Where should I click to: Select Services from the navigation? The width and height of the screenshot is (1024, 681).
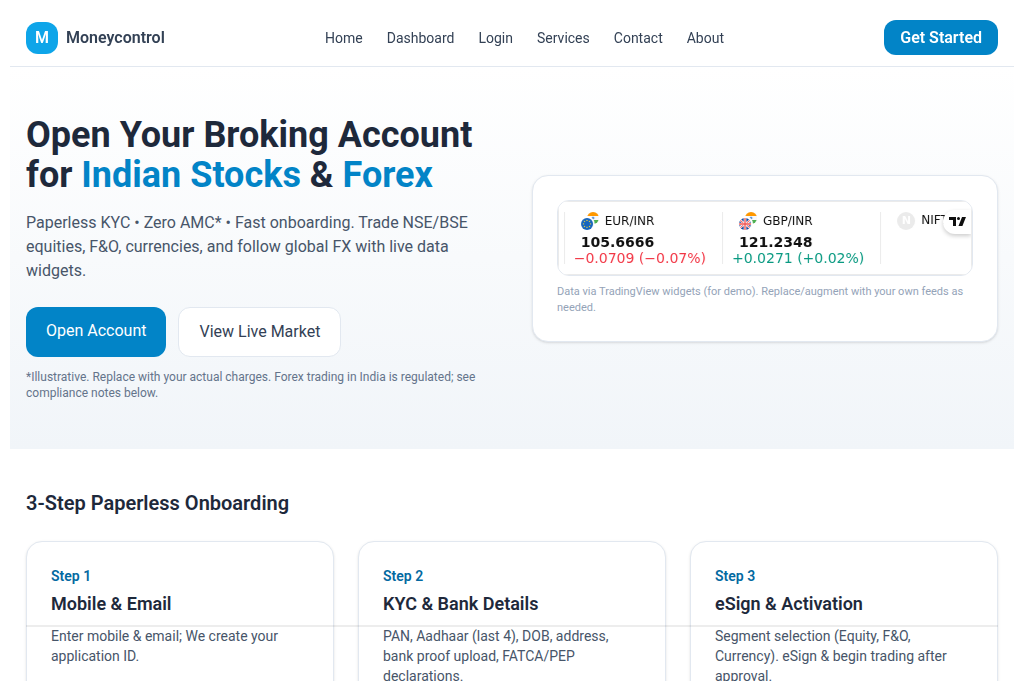coord(562,38)
